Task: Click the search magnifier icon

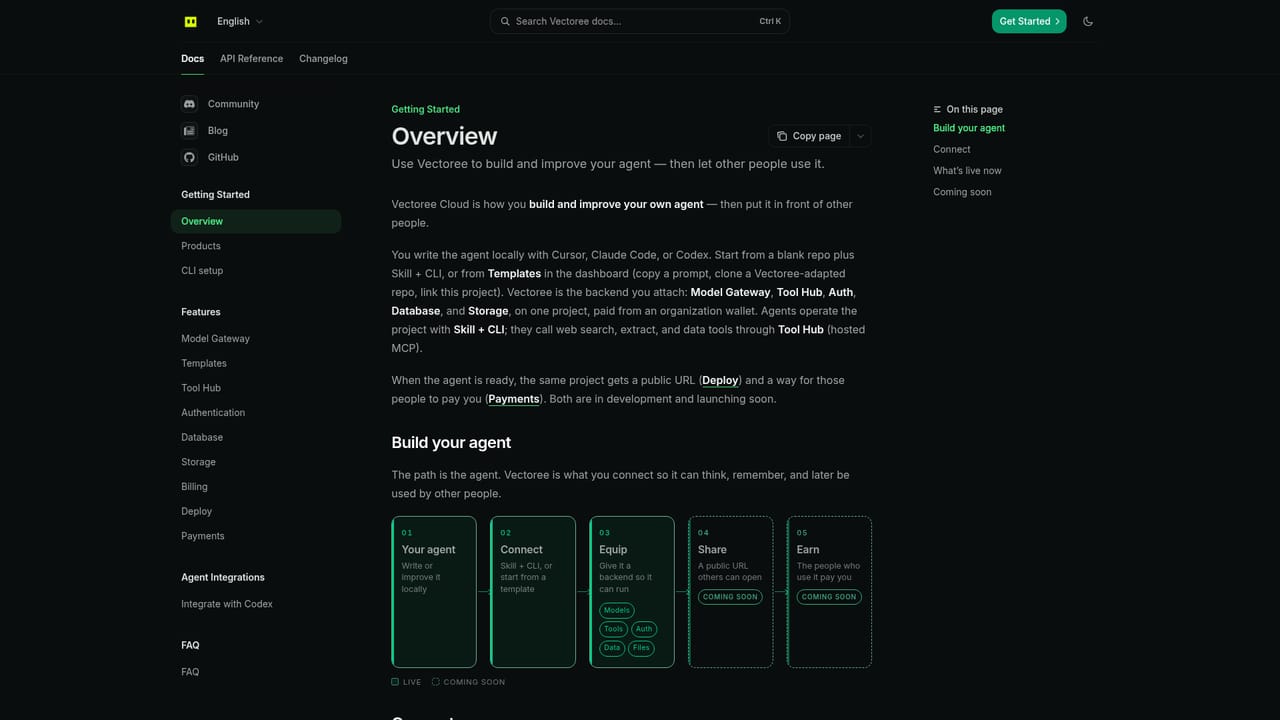Action: [505, 21]
